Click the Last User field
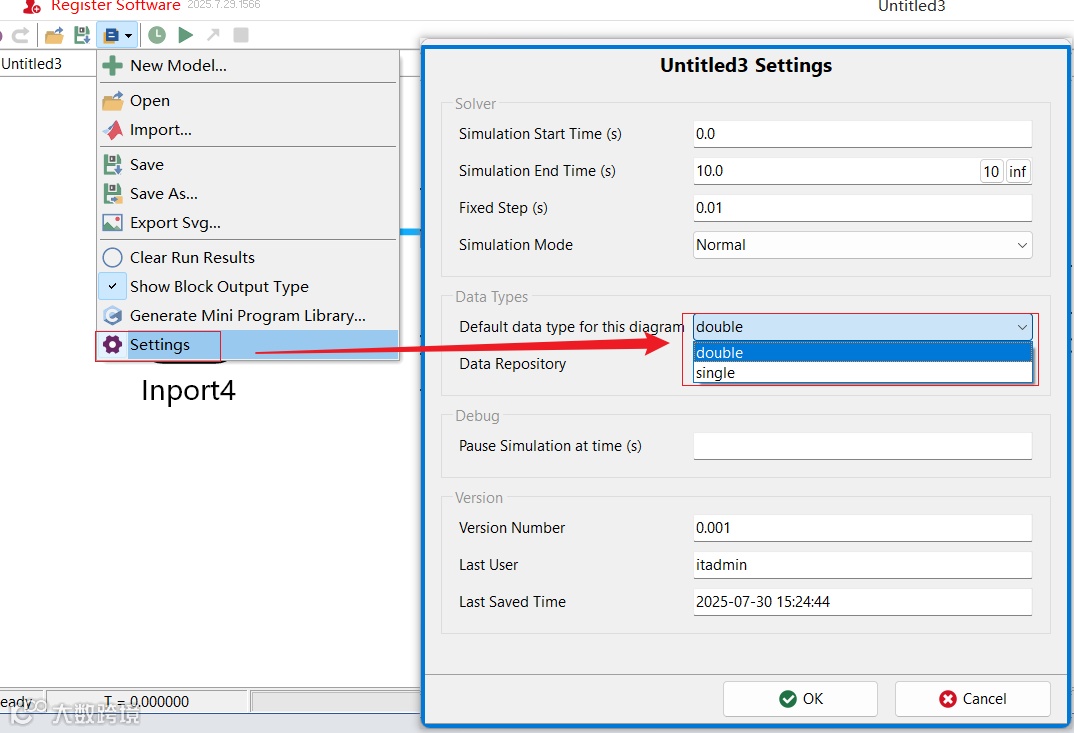Screen dimensions: 1074x733 (x=862, y=564)
